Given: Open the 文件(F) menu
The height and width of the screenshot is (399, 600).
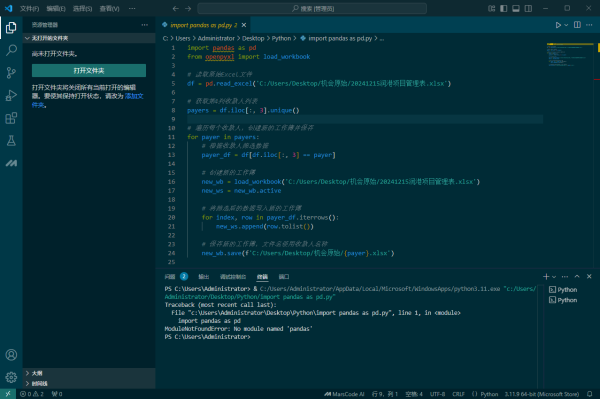Looking at the screenshot, I should (29, 8).
